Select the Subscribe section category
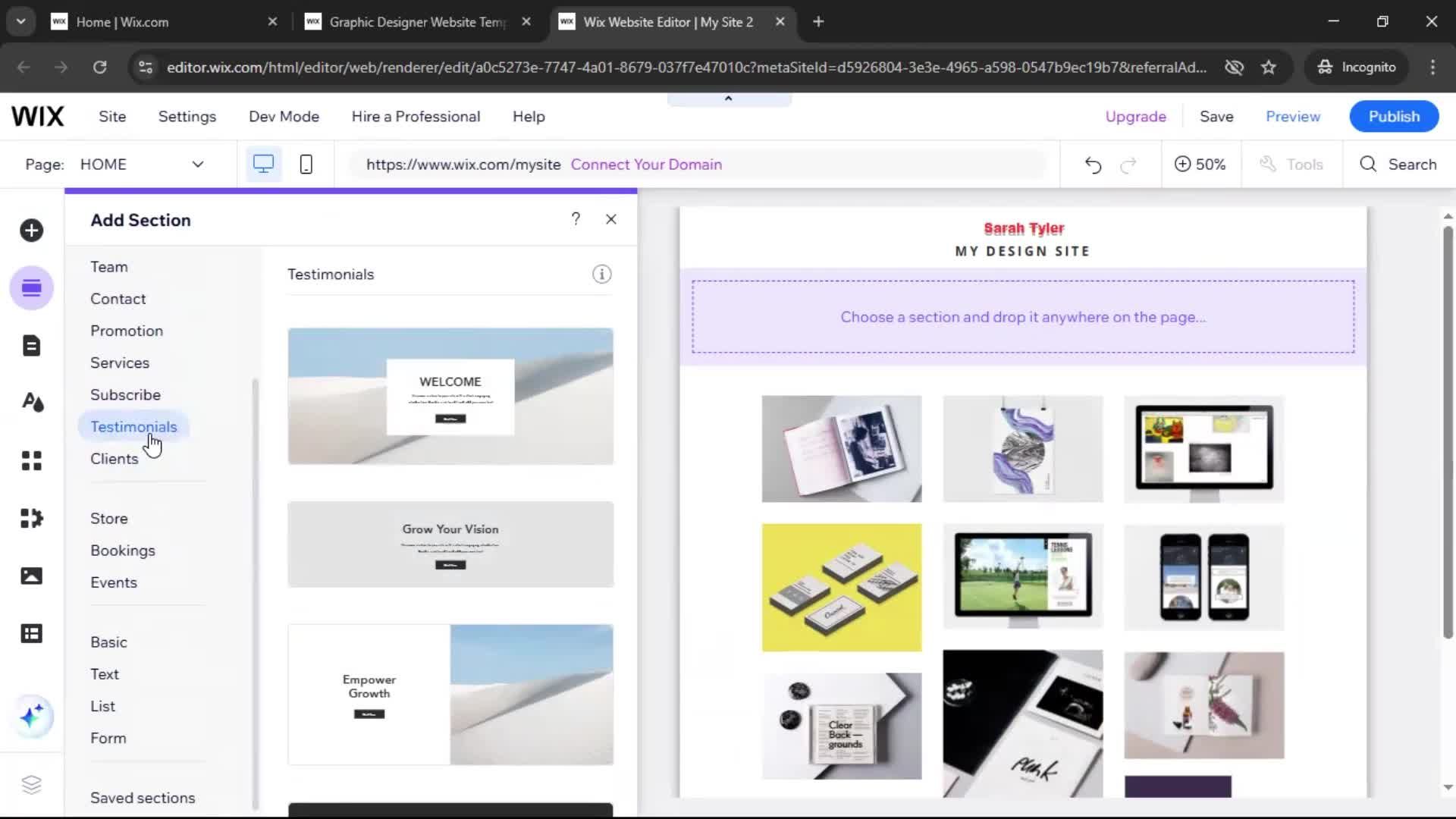1456x819 pixels. (125, 394)
